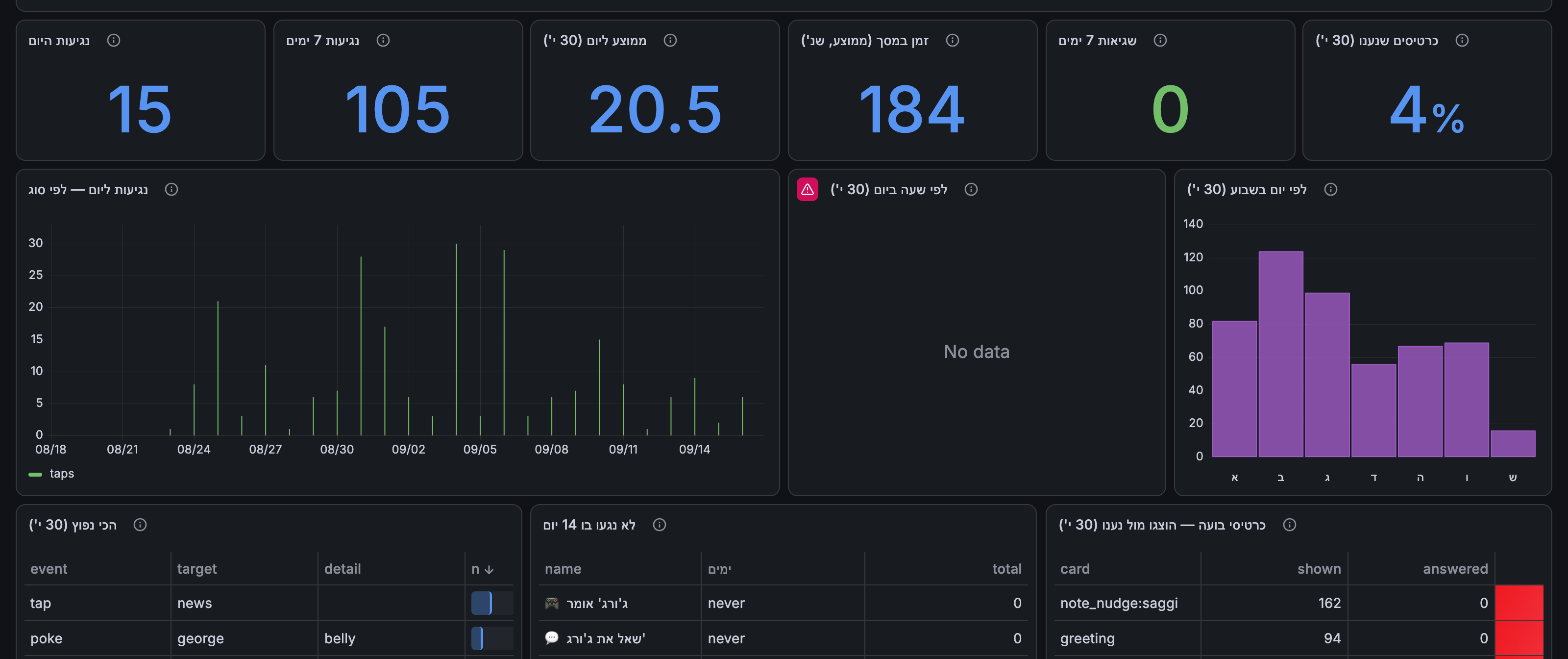Screen dimensions: 1568x659
Task: Click the card column header
Action: pyautogui.click(x=1075, y=569)
